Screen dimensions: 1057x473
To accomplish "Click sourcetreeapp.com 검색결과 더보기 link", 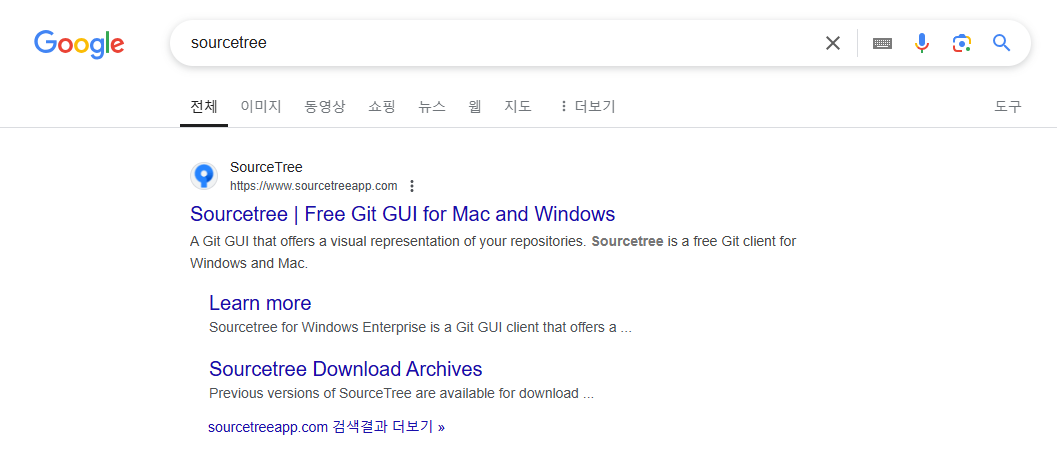I will [x=326, y=427].
